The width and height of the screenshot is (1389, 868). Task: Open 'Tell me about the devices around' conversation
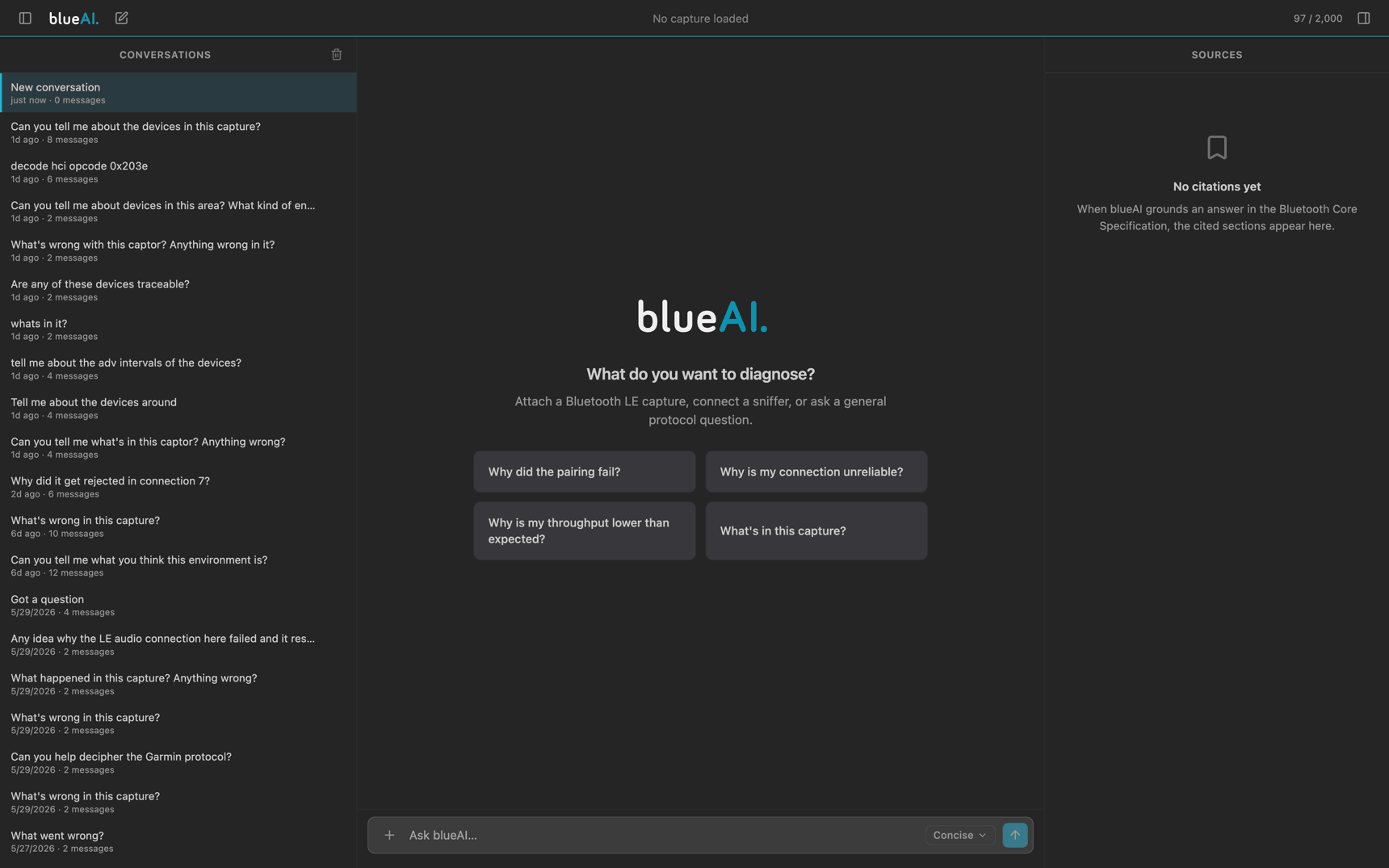[x=178, y=408]
